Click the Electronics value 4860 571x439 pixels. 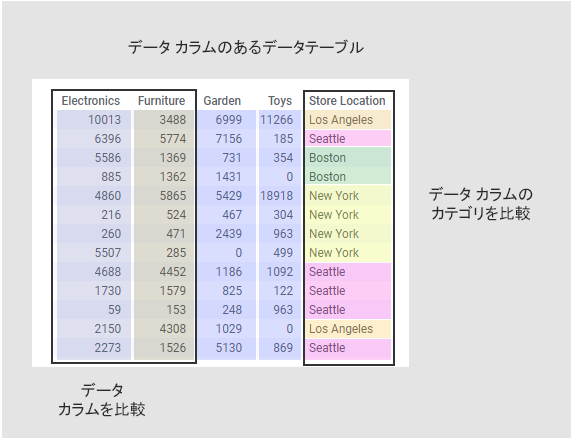[107, 195]
